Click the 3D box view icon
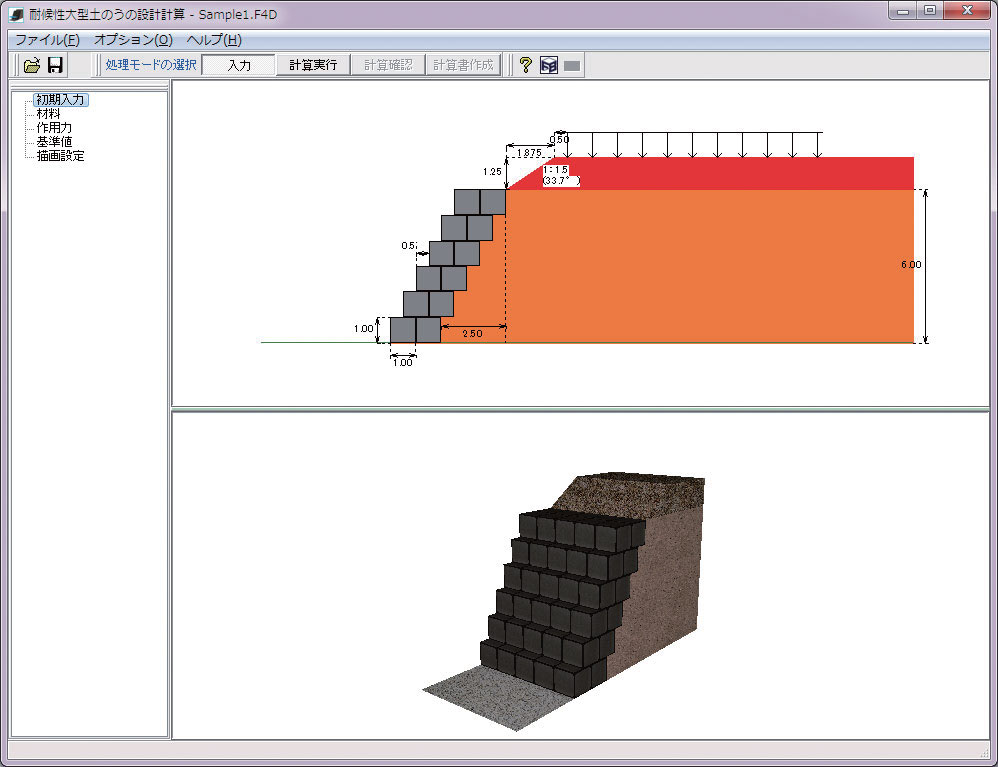Image resolution: width=998 pixels, height=767 pixels. [x=548, y=65]
